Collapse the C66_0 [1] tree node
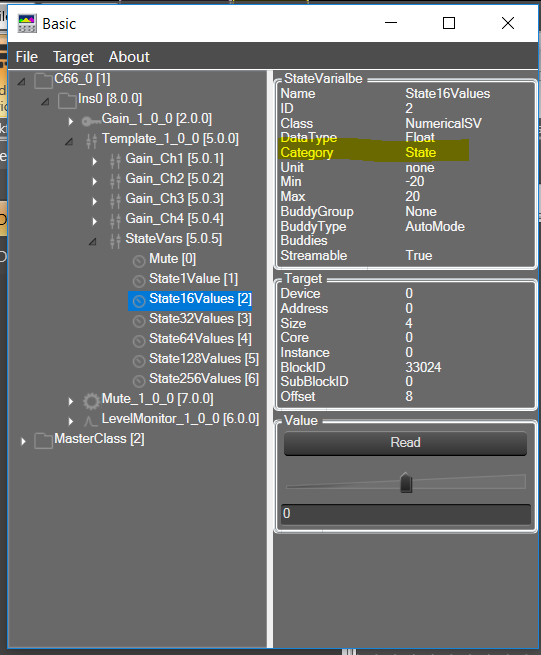This screenshot has height=655, width=541. (22, 82)
